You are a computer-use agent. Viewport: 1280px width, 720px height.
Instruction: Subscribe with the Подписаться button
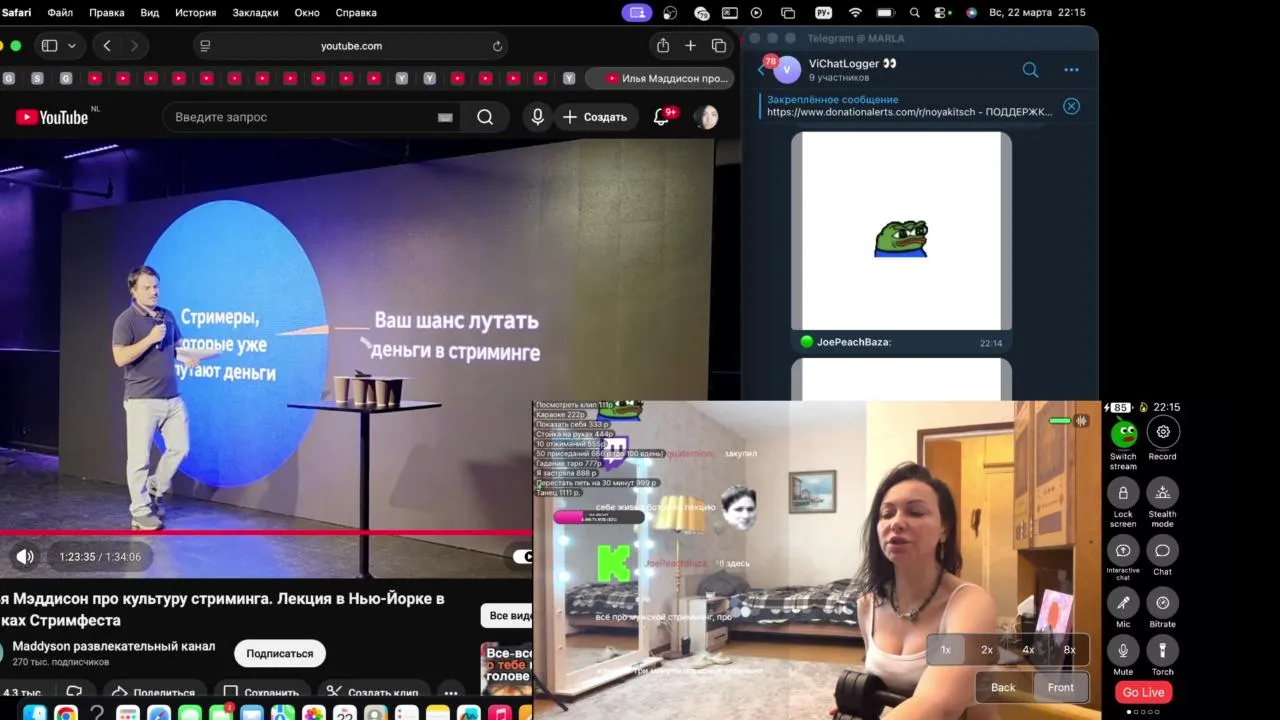point(280,653)
